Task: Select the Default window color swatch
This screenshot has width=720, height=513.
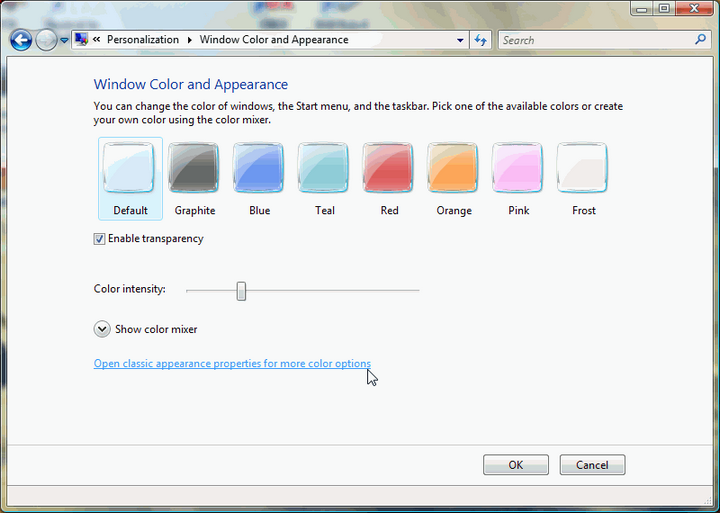Action: coord(130,168)
